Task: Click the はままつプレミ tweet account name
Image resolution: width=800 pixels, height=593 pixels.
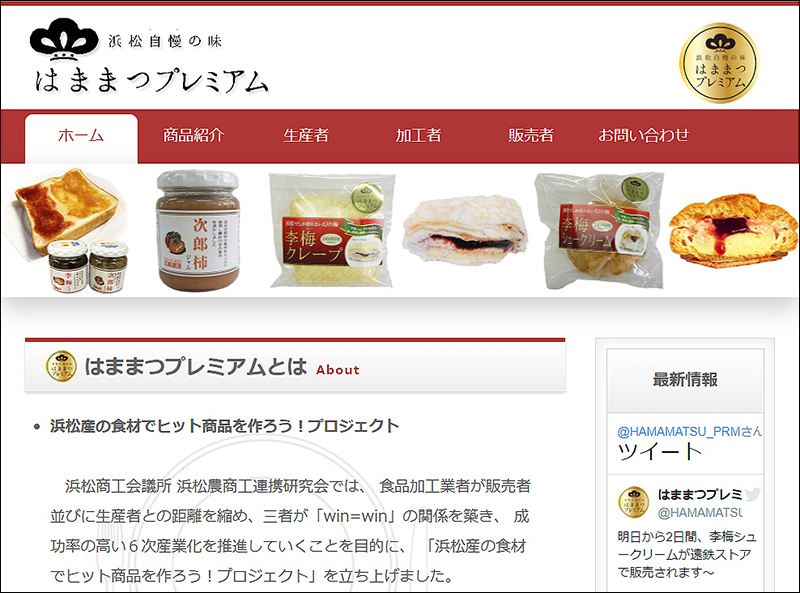Action: pyautogui.click(x=700, y=494)
